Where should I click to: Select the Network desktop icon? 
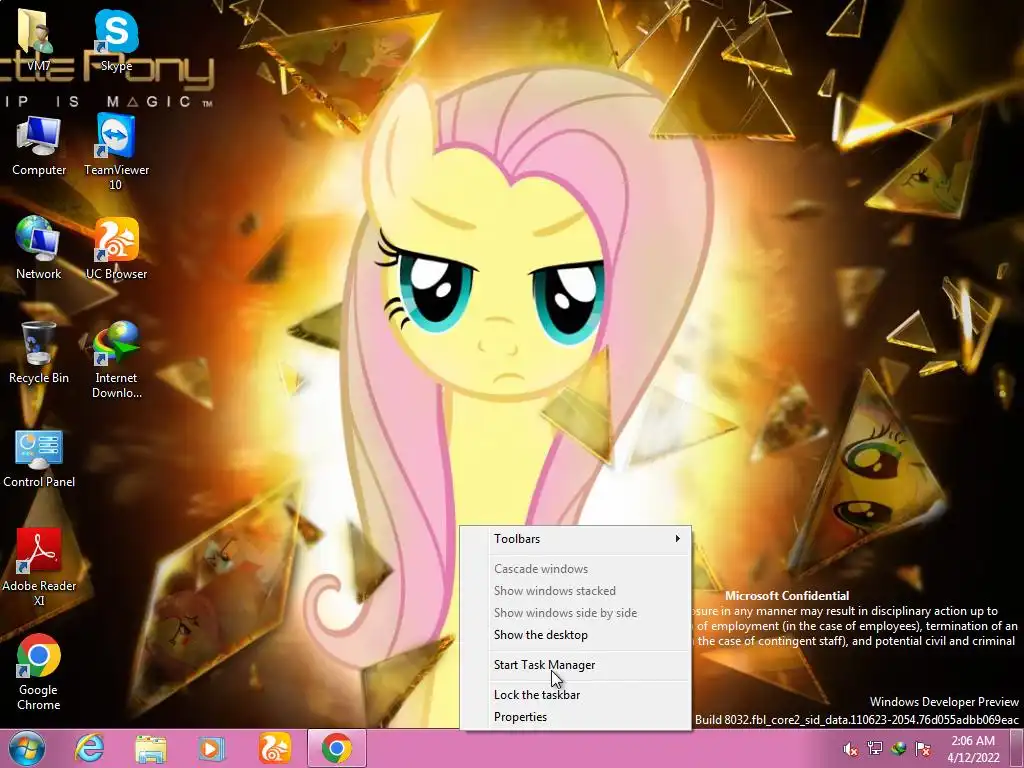[38, 248]
